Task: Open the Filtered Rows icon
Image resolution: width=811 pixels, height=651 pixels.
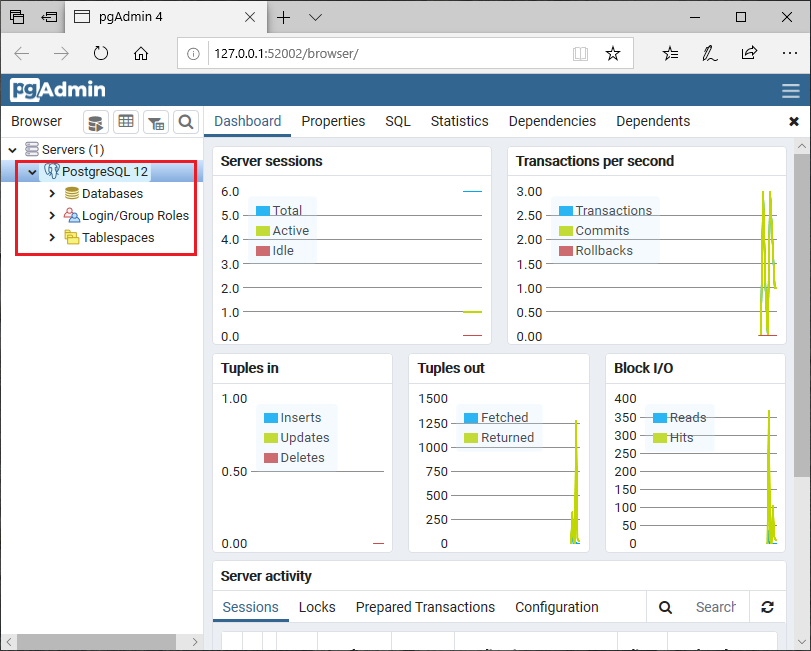Action: click(156, 122)
